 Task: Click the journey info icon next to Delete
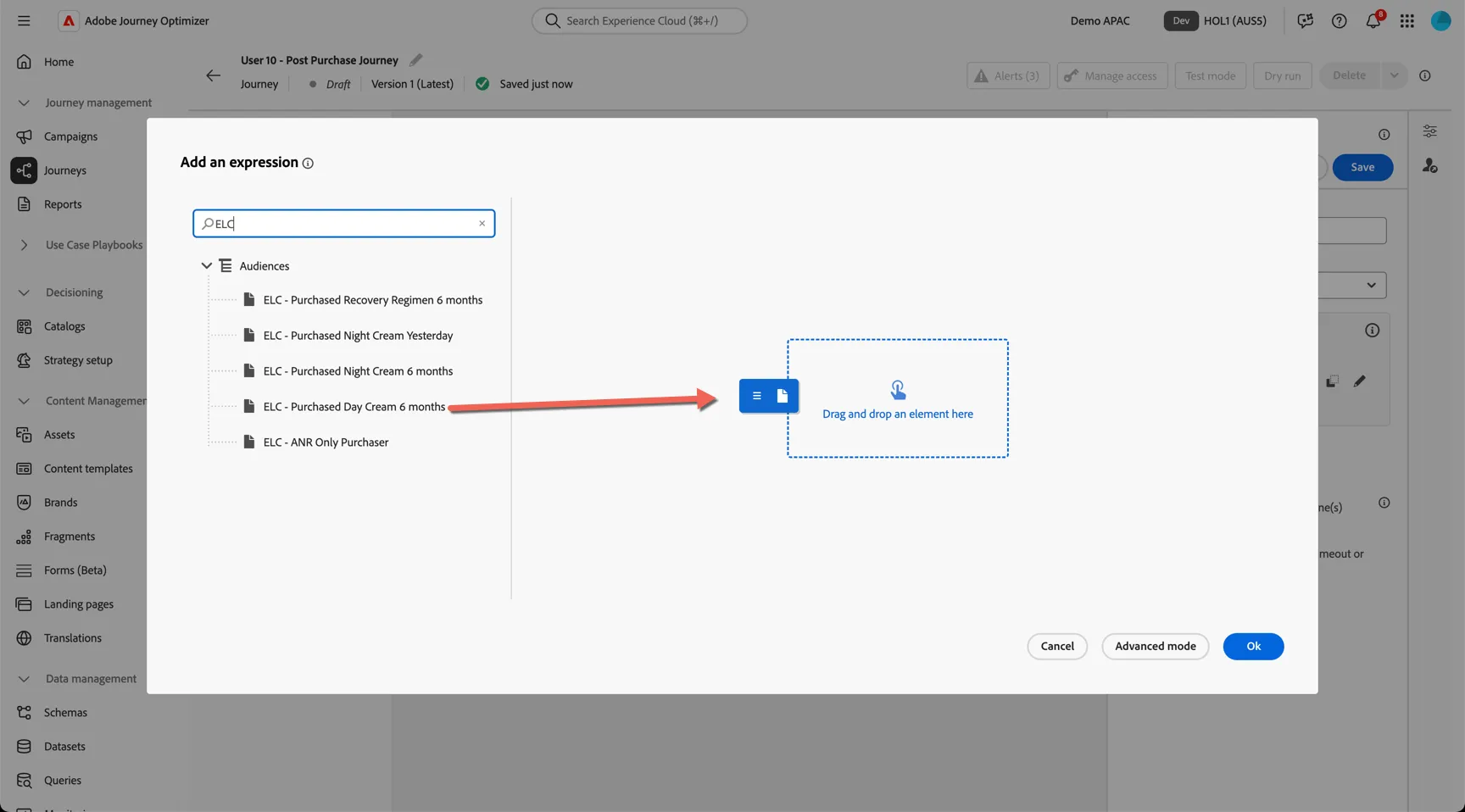[x=1425, y=75]
